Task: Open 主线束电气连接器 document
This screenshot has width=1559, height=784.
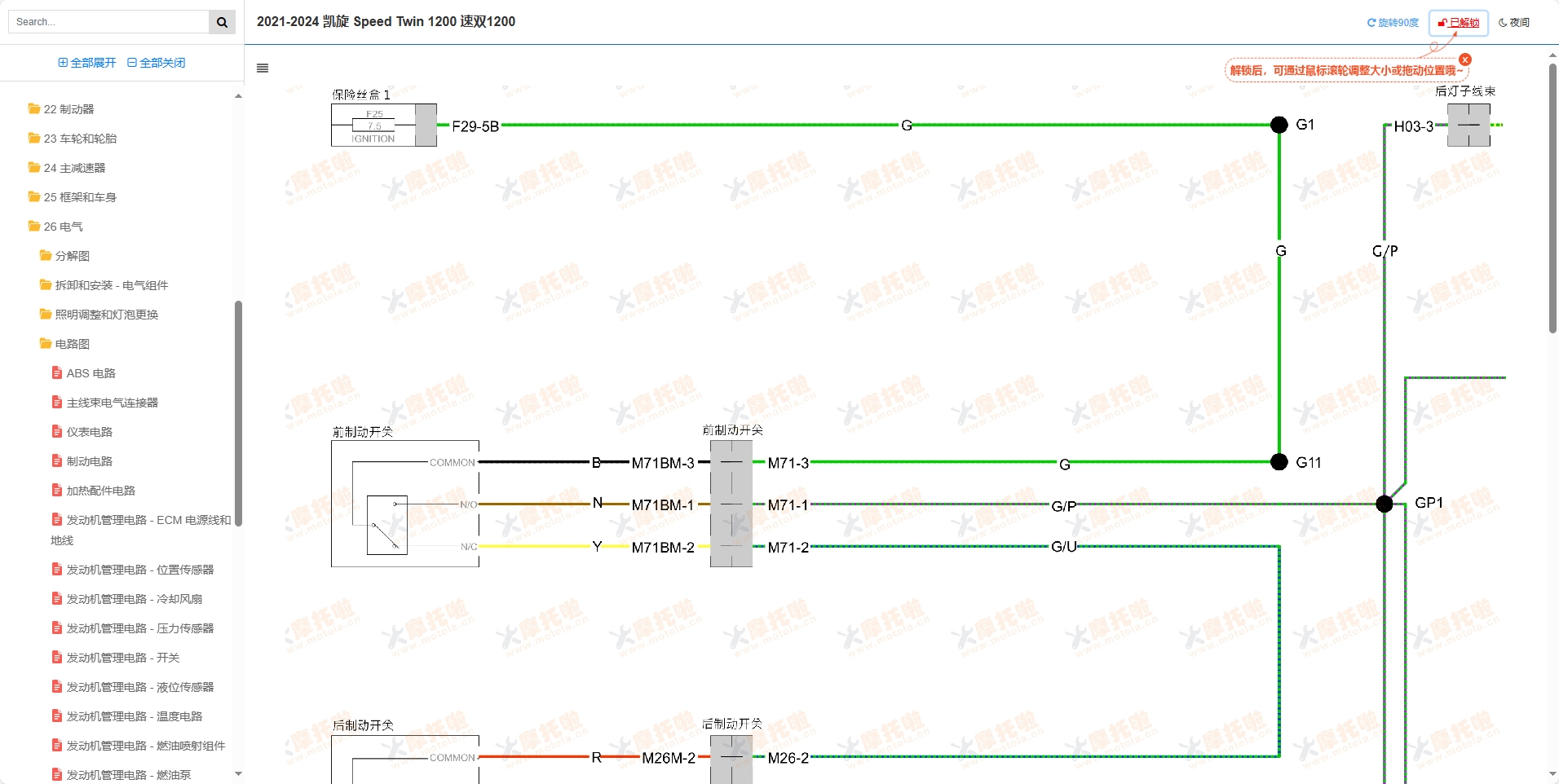Action: pos(112,403)
